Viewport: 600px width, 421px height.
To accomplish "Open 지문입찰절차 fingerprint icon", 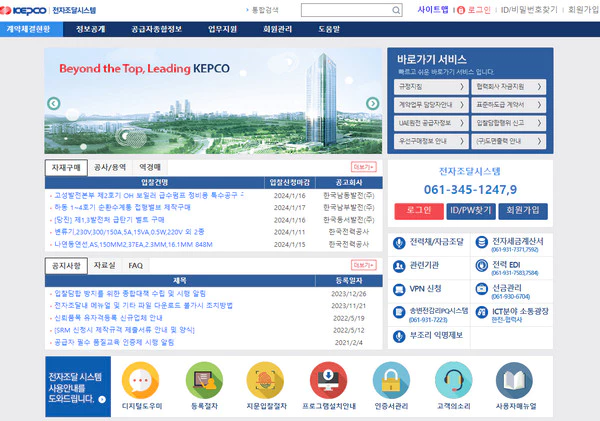I will 266,380.
